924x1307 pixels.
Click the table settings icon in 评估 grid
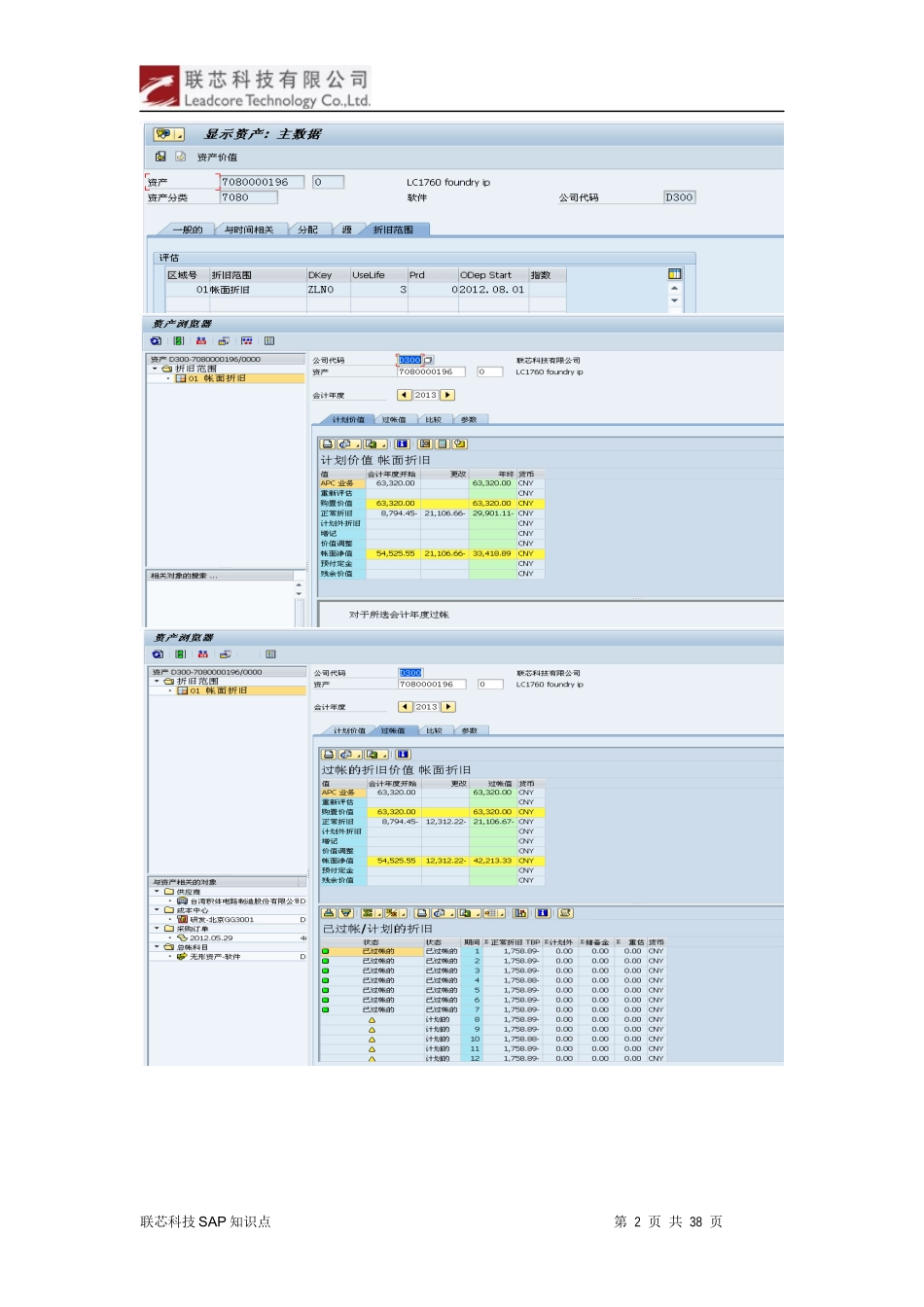point(674,275)
